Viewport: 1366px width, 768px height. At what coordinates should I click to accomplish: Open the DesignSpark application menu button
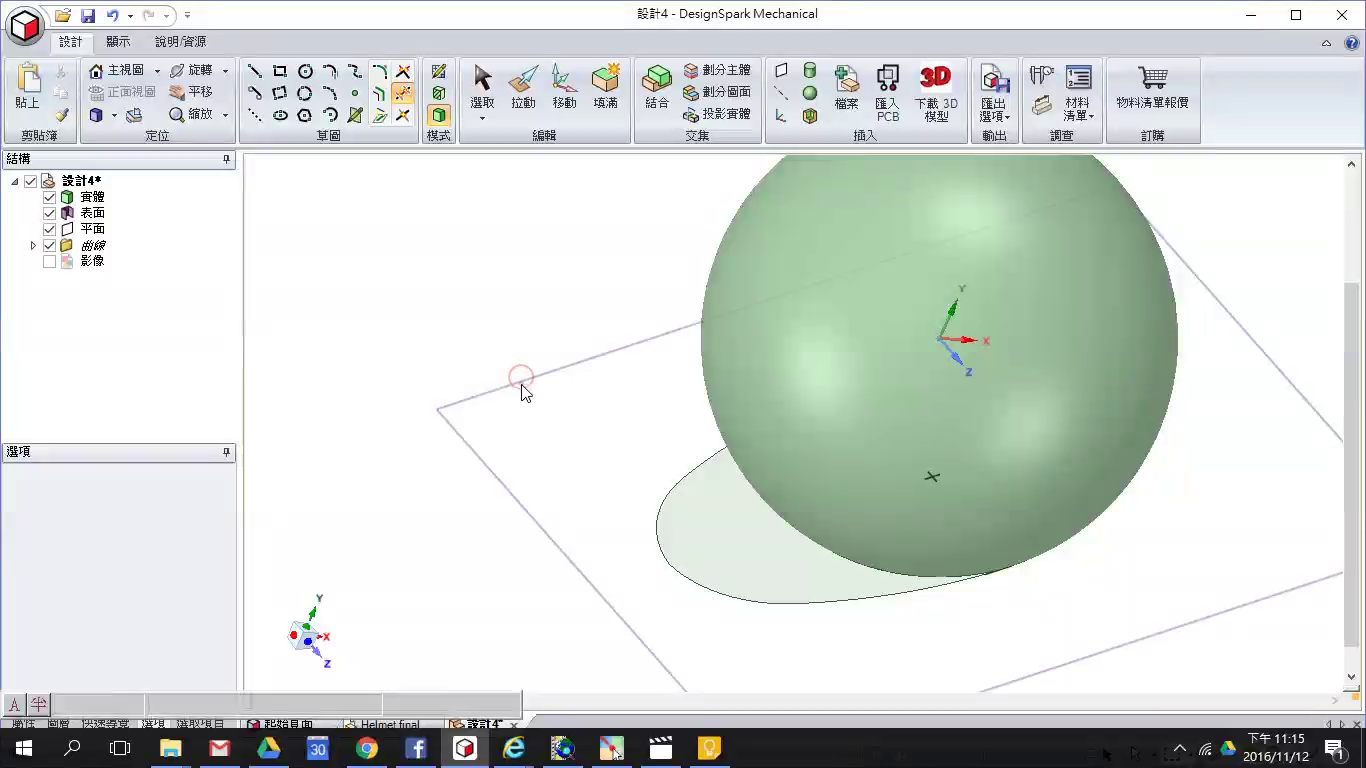click(x=24, y=25)
